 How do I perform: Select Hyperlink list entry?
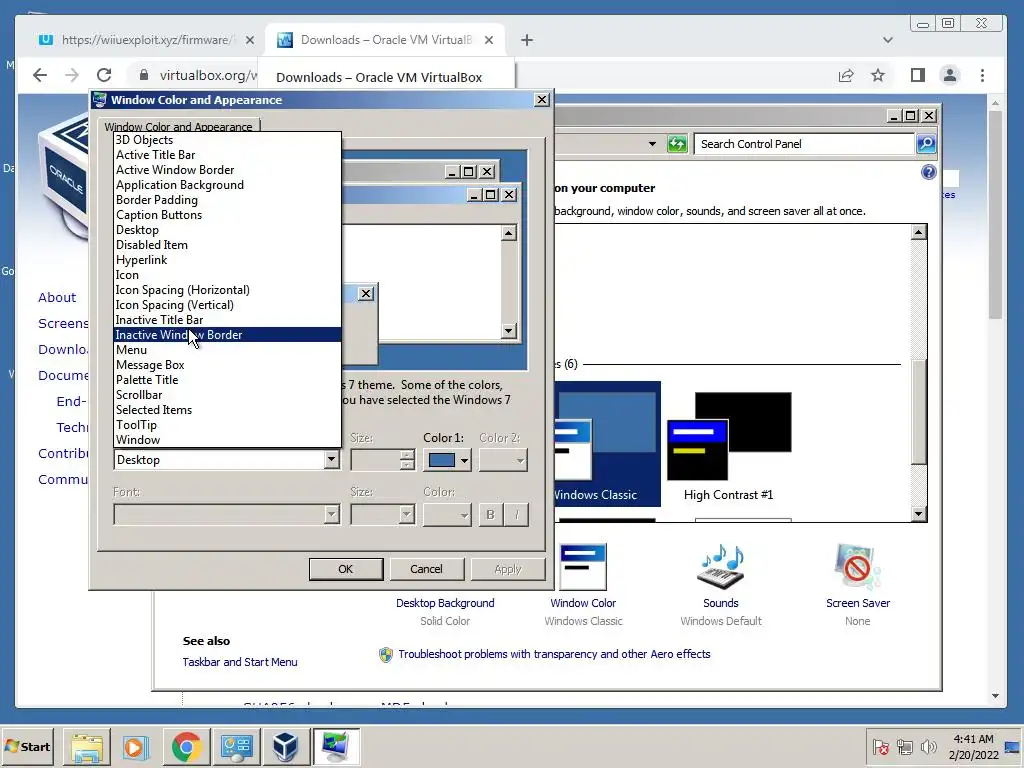point(227,260)
